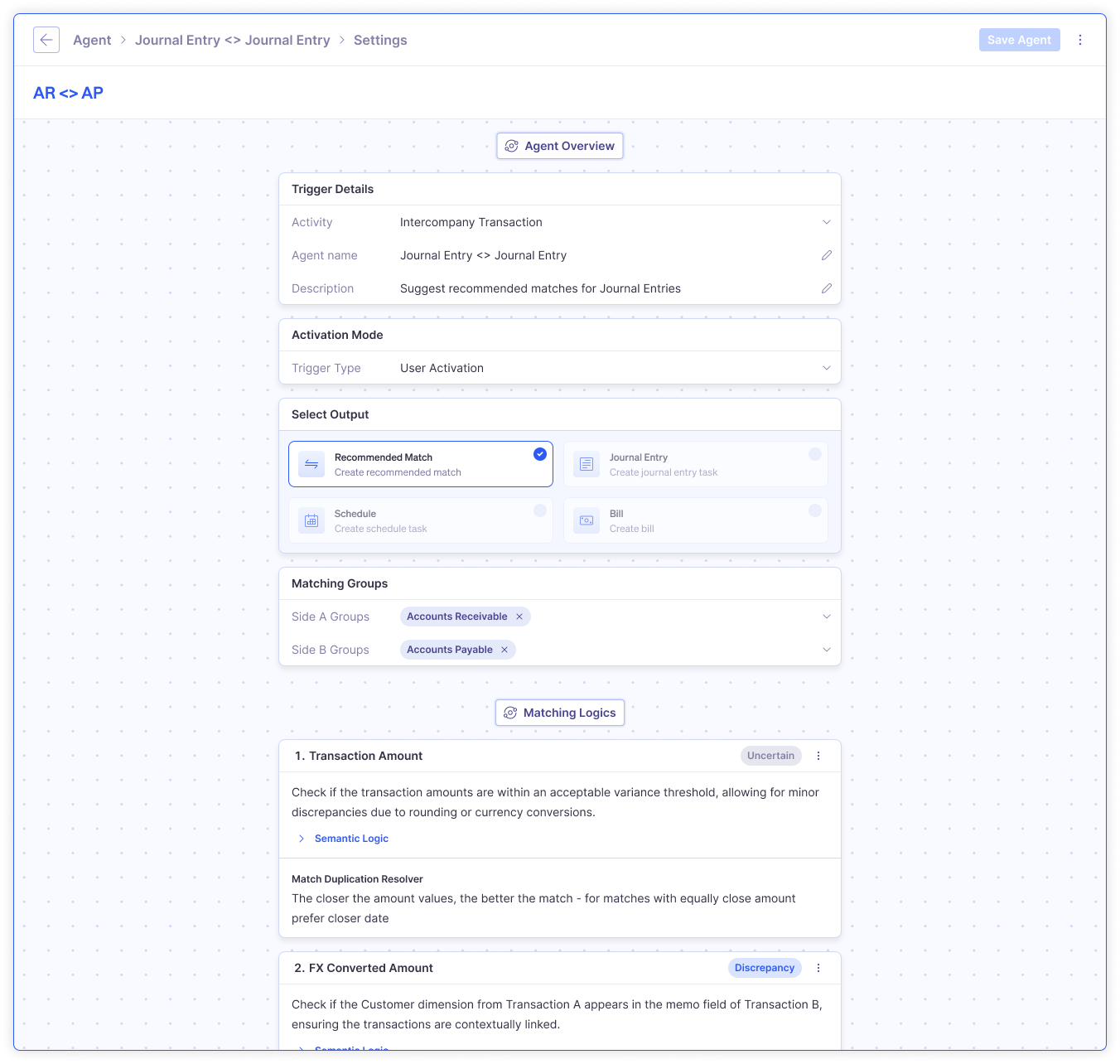Edit the Description using the pencil icon

tap(827, 288)
